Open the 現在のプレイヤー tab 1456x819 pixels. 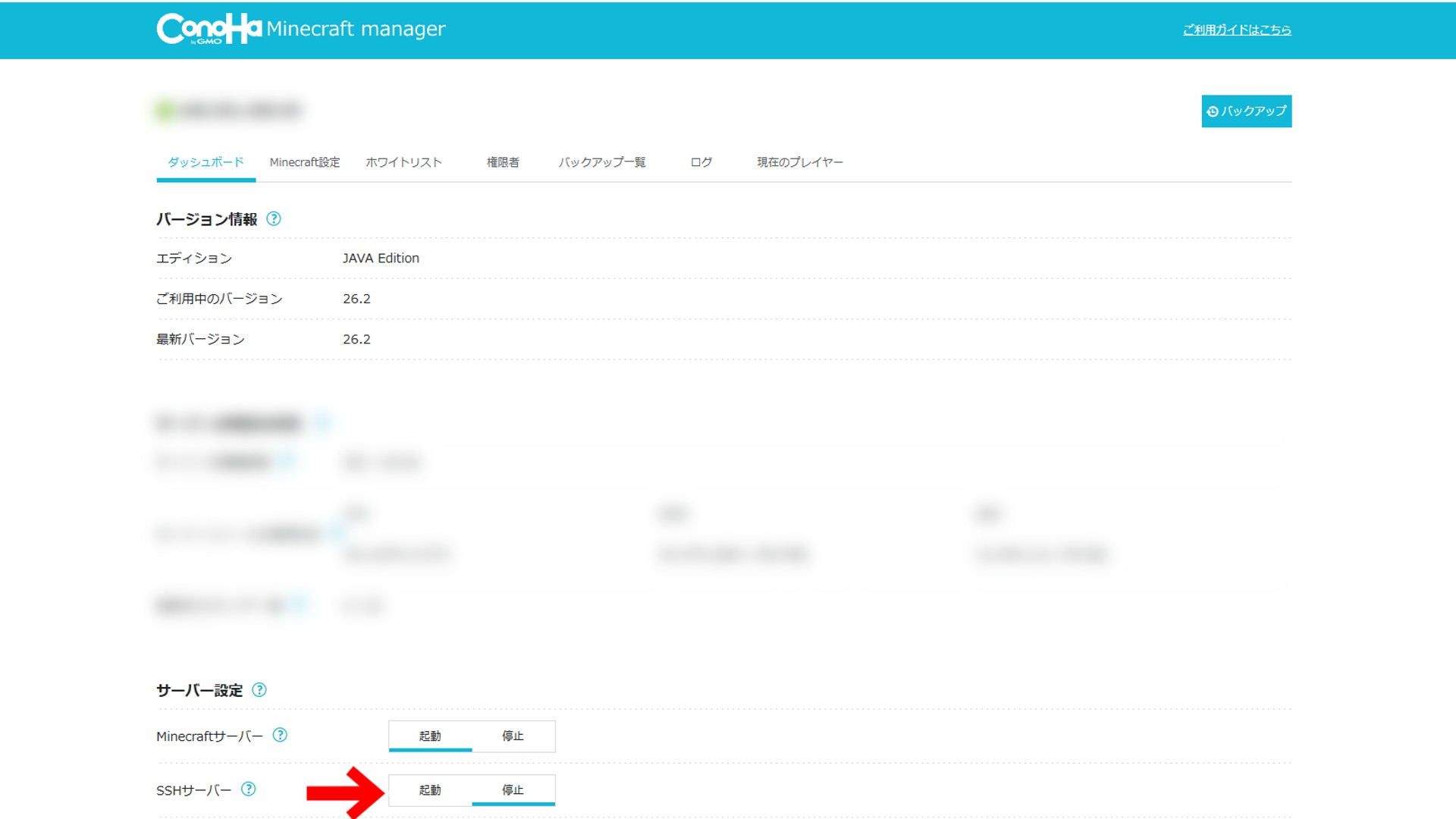tap(800, 162)
